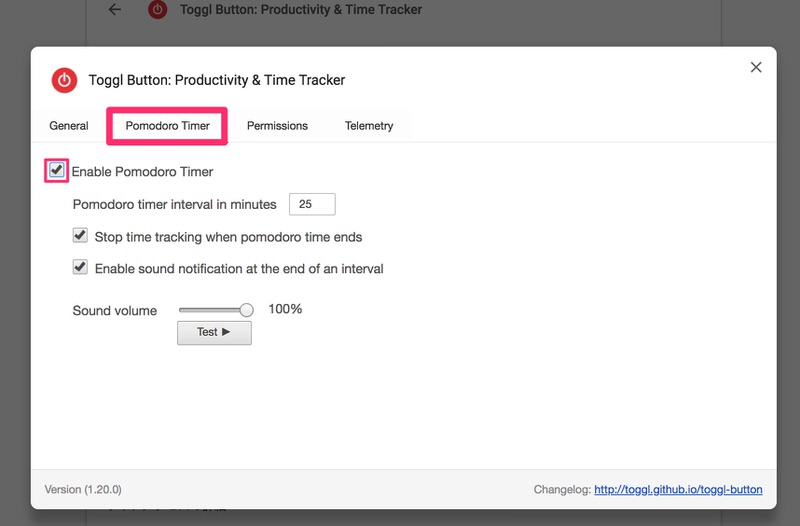Go back using the arrow in background page

point(115,9)
